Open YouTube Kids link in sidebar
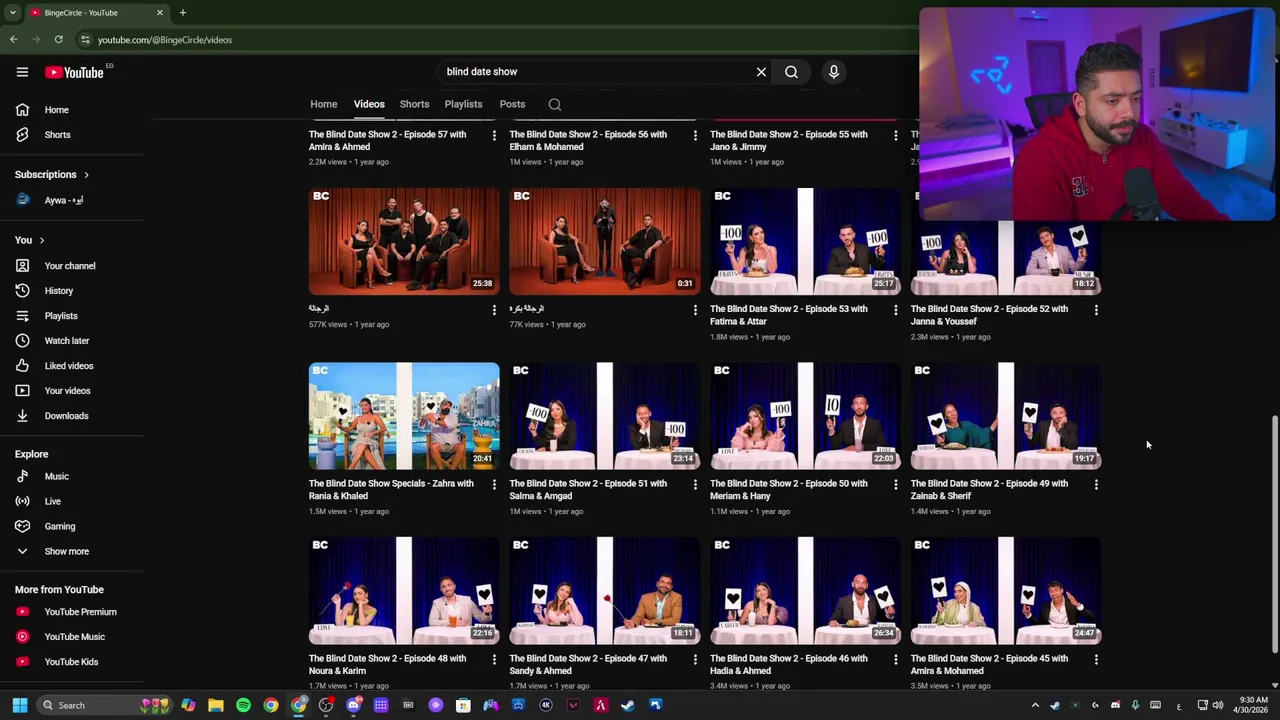The image size is (1280, 720). [72, 662]
